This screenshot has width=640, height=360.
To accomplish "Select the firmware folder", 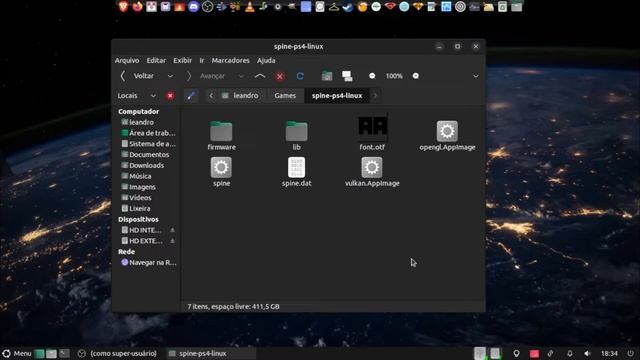I will click(x=221, y=136).
